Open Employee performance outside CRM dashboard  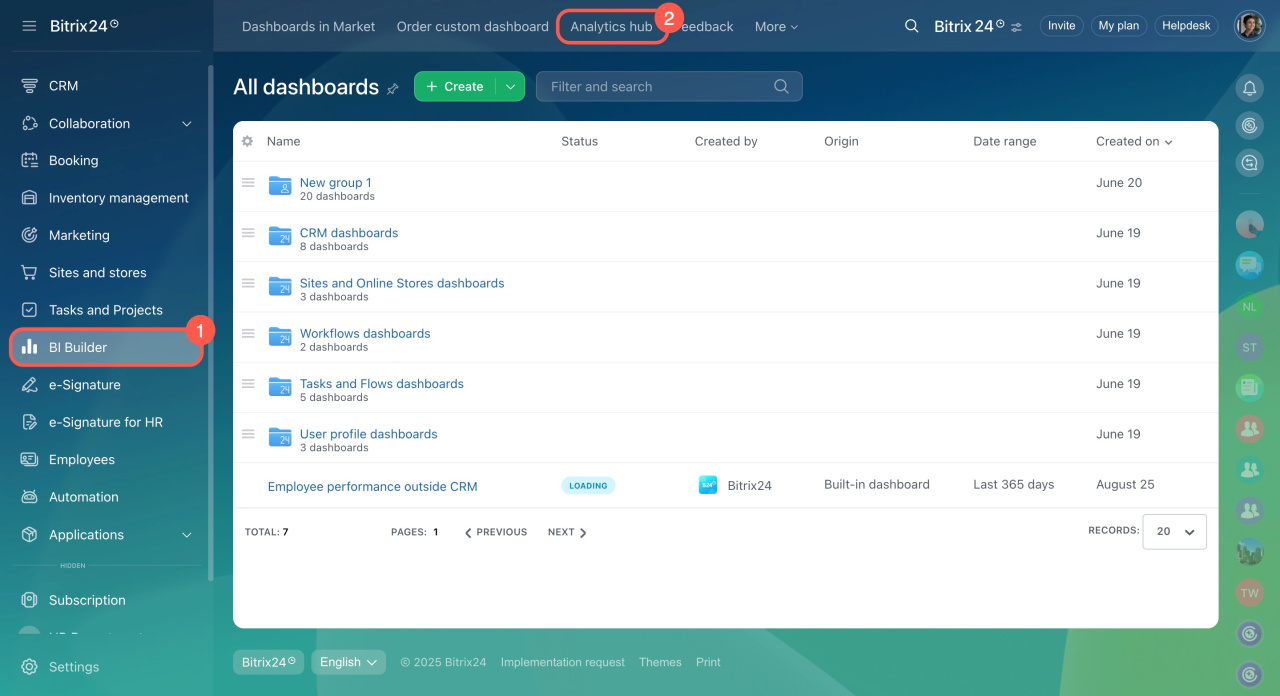[x=372, y=487]
